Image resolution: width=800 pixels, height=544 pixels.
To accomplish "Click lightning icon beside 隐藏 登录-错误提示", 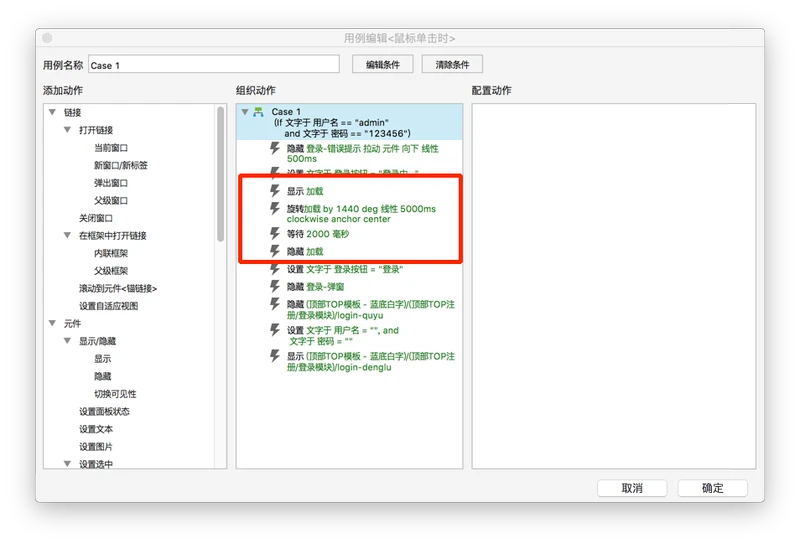I will point(276,148).
